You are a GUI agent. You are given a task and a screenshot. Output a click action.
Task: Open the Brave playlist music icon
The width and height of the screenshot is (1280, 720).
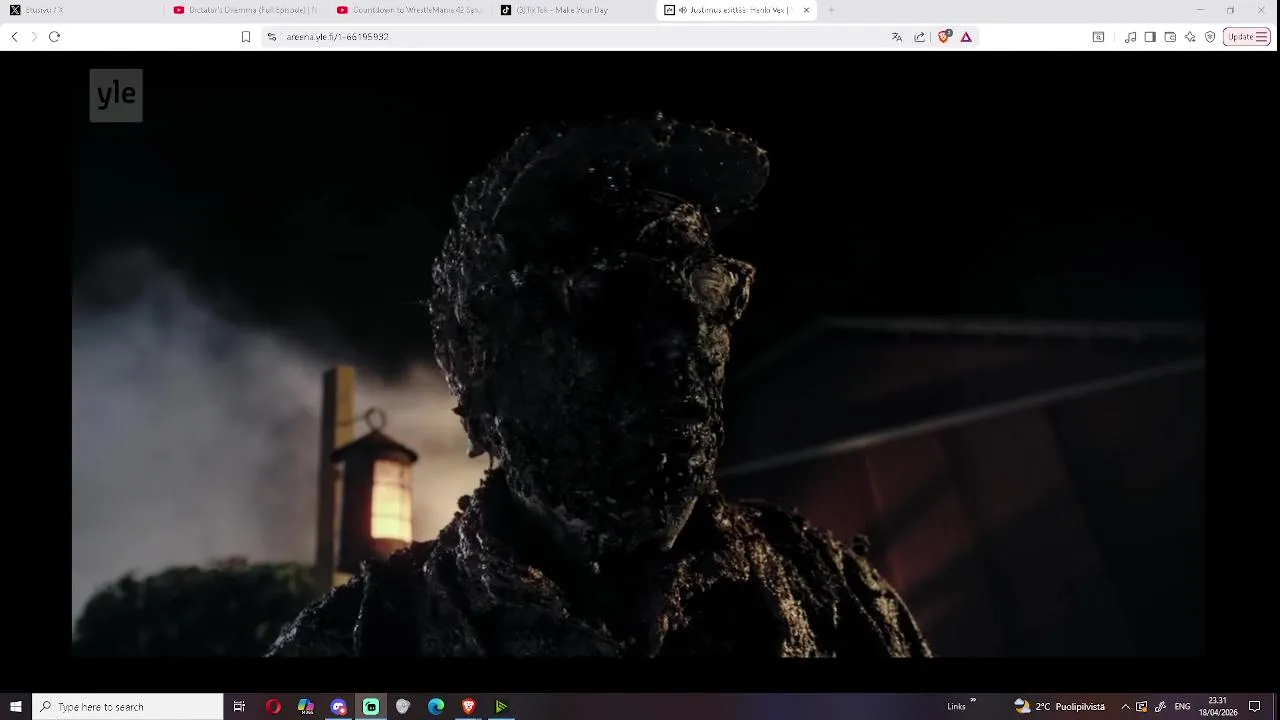point(1130,37)
